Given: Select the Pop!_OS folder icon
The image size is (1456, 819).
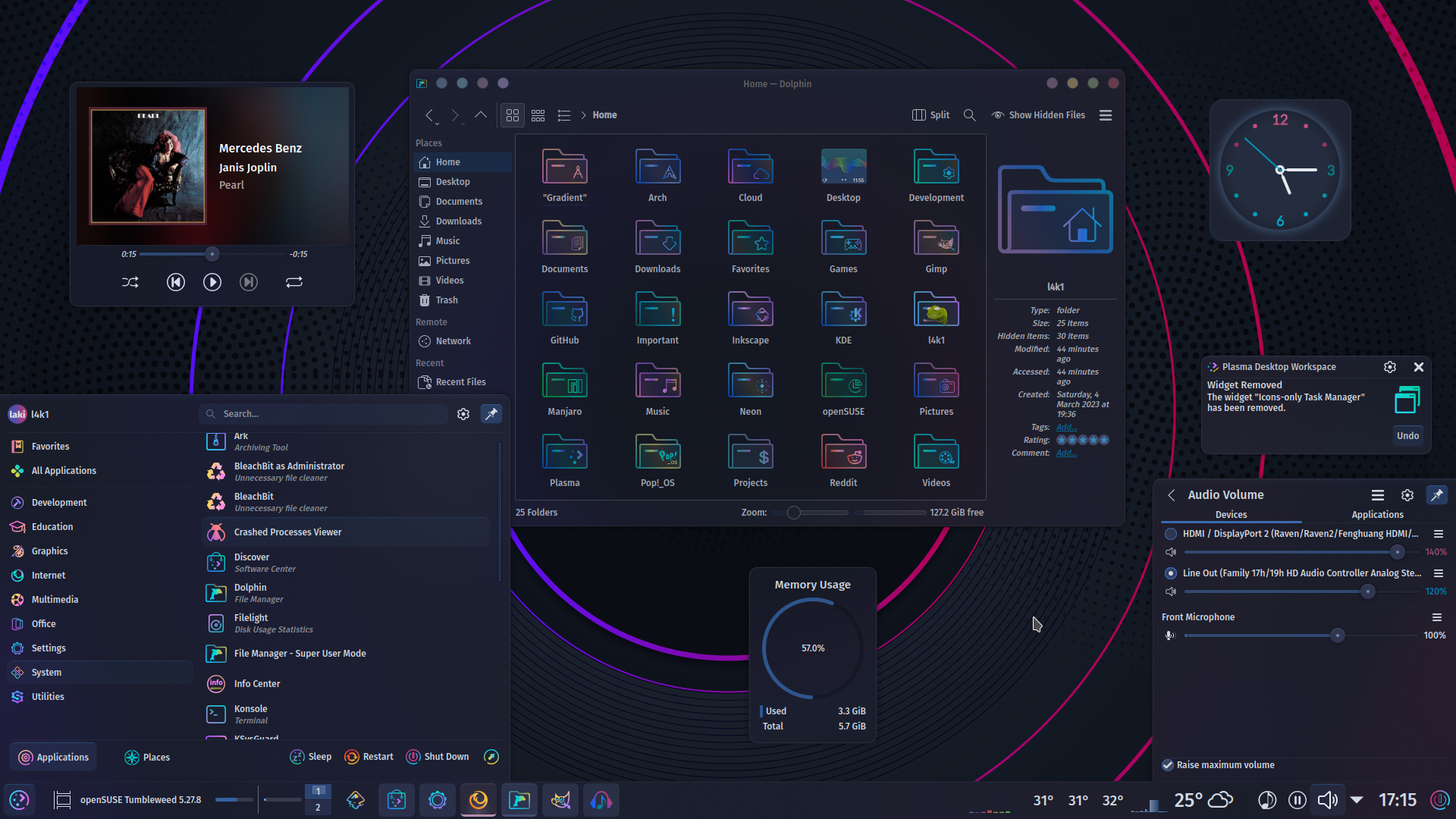Looking at the screenshot, I should [x=657, y=453].
